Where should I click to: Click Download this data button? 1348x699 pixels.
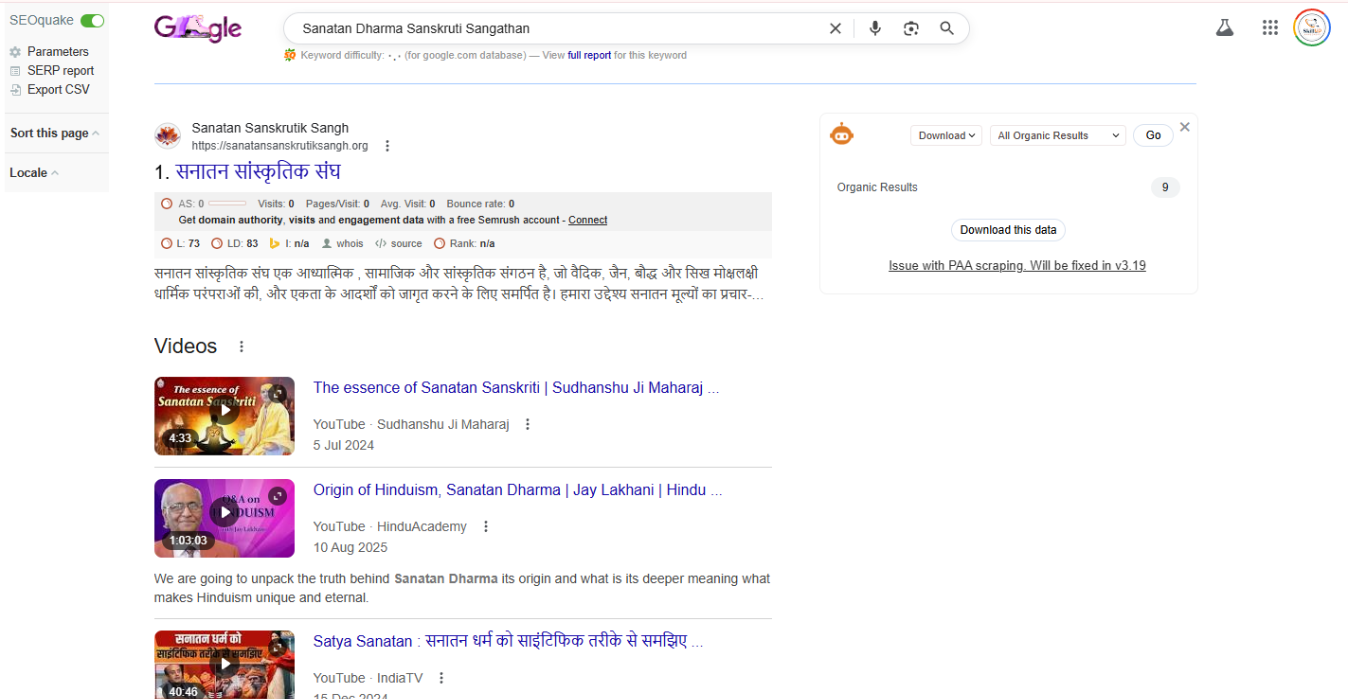pyautogui.click(x=1008, y=230)
